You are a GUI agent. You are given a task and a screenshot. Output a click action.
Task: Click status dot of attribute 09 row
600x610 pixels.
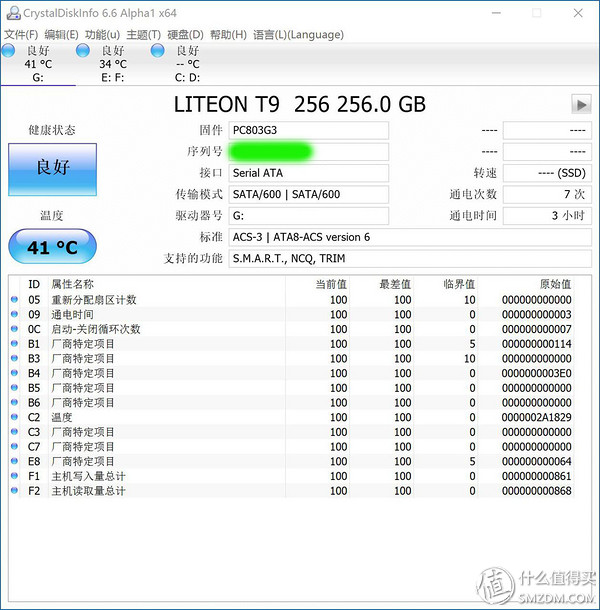14,314
